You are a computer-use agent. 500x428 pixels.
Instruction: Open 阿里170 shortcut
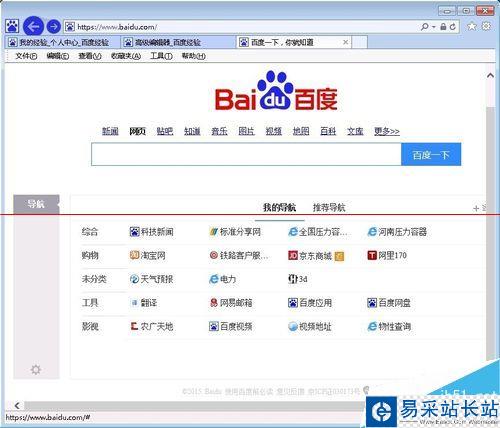click(387, 256)
